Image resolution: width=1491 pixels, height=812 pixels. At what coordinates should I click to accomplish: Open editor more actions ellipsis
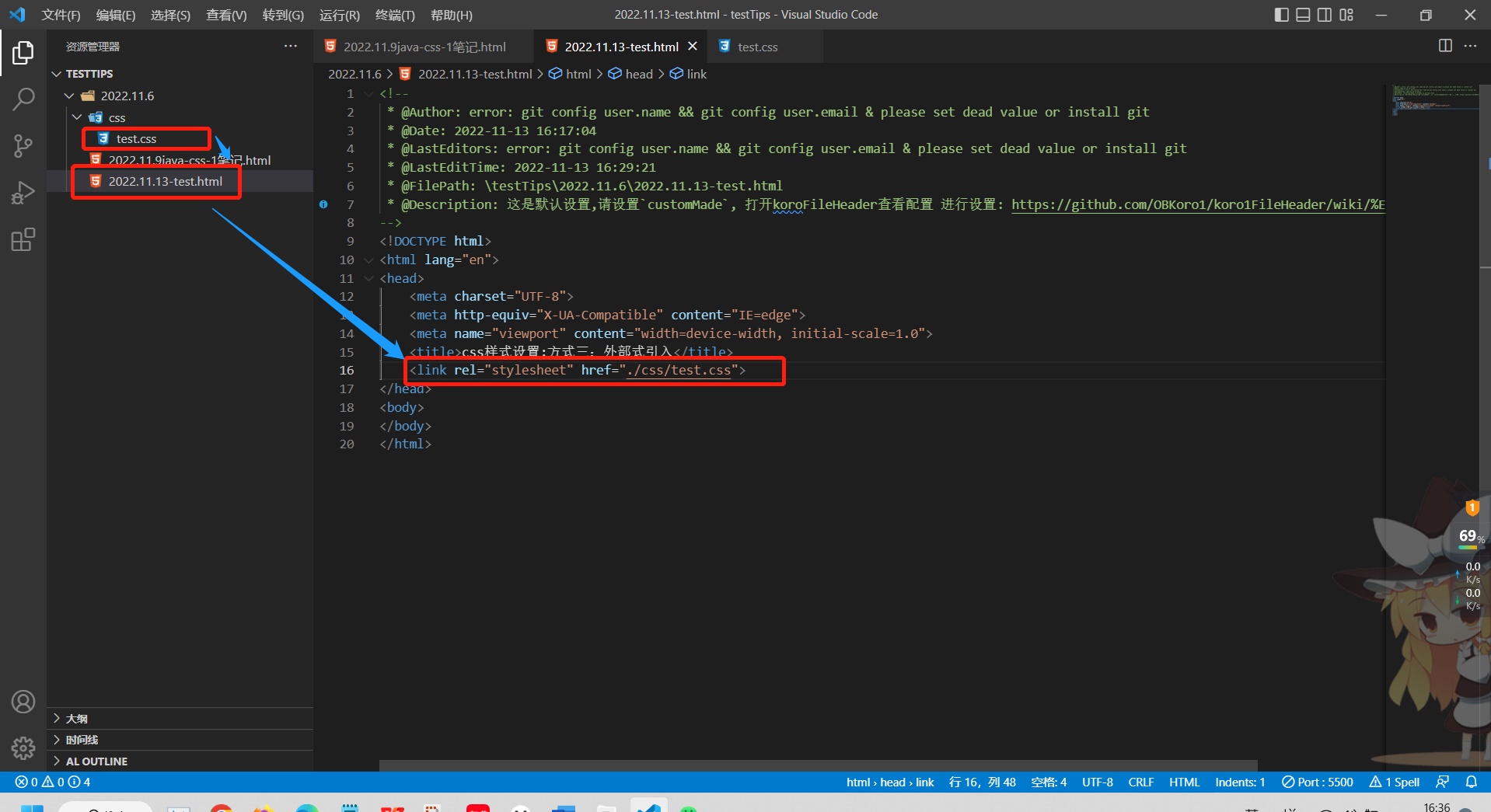coord(1470,46)
